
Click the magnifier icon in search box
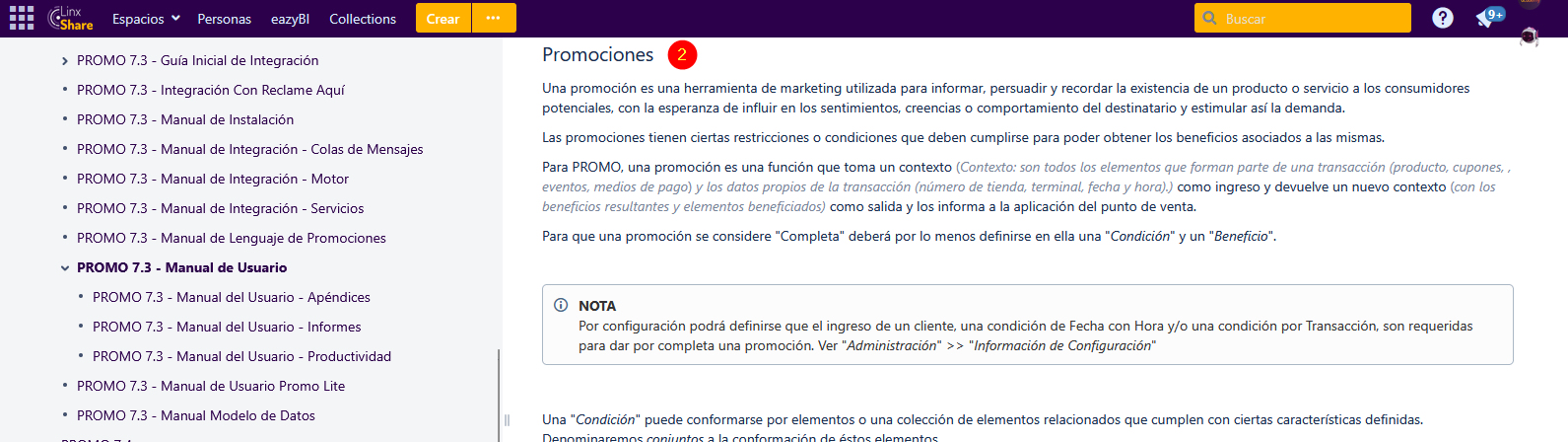pyautogui.click(x=1209, y=18)
